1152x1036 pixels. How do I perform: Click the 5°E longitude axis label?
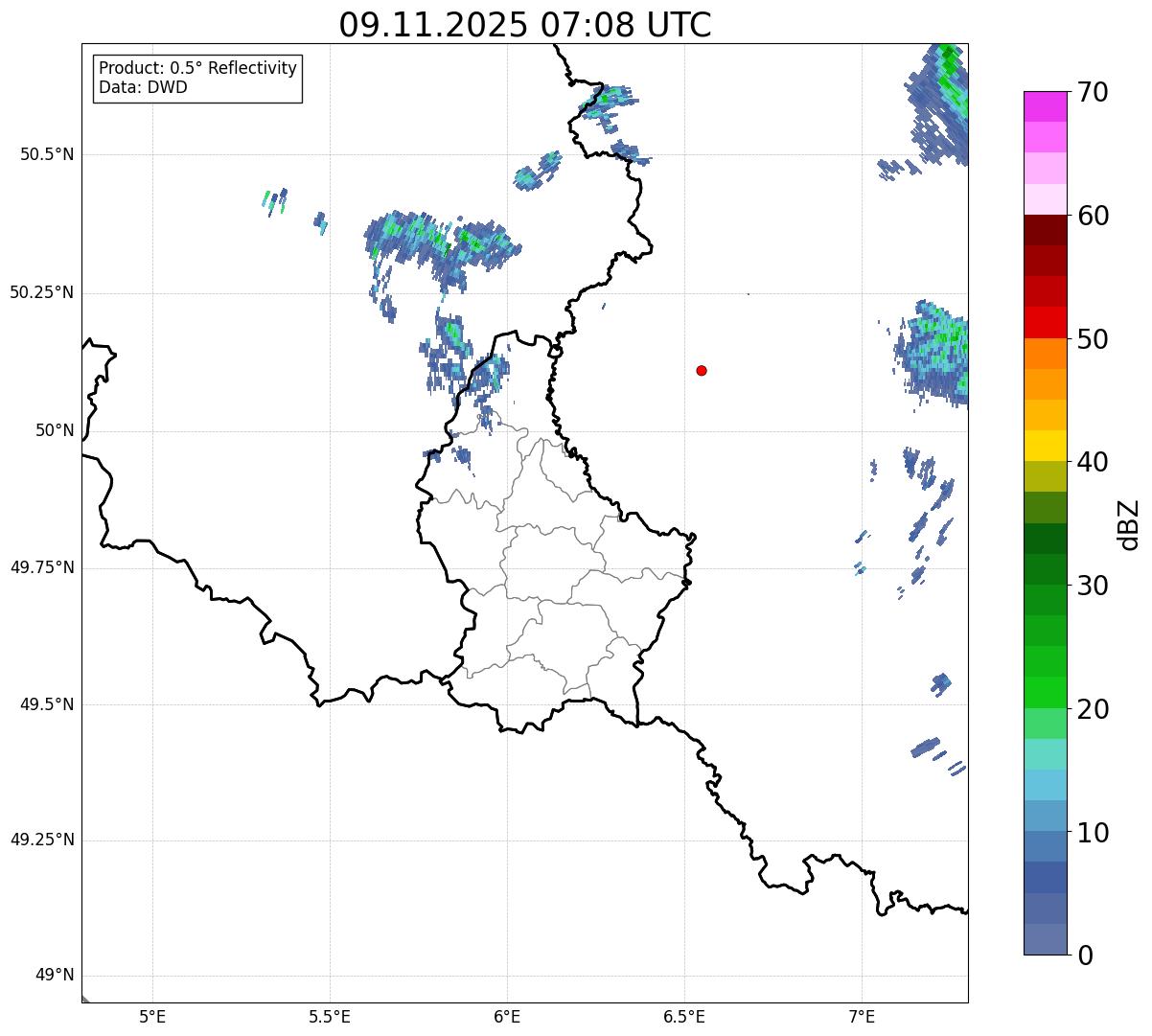point(152,1016)
